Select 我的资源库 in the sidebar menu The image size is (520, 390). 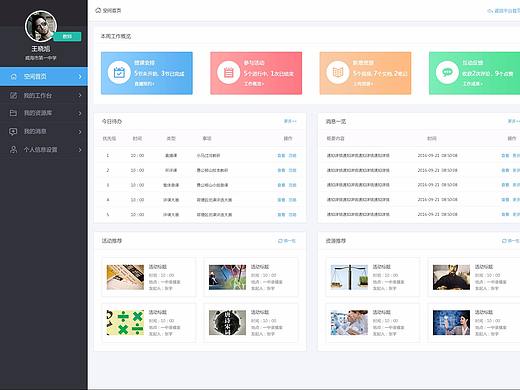point(44,113)
